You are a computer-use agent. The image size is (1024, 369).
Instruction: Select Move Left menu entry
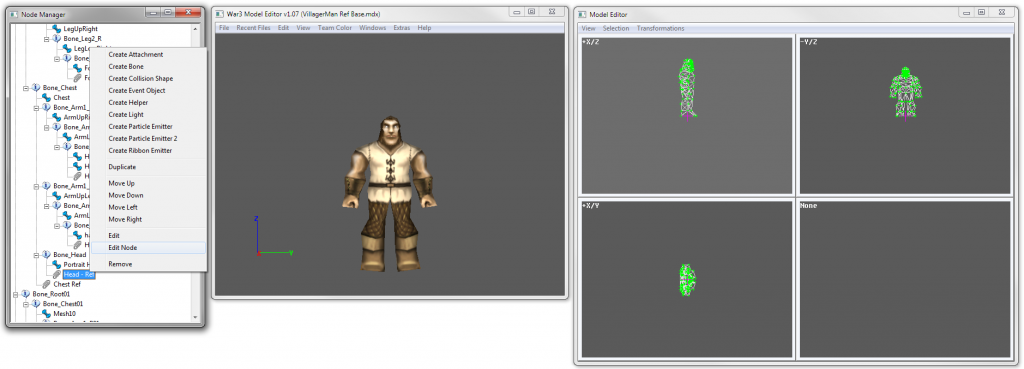[124, 207]
